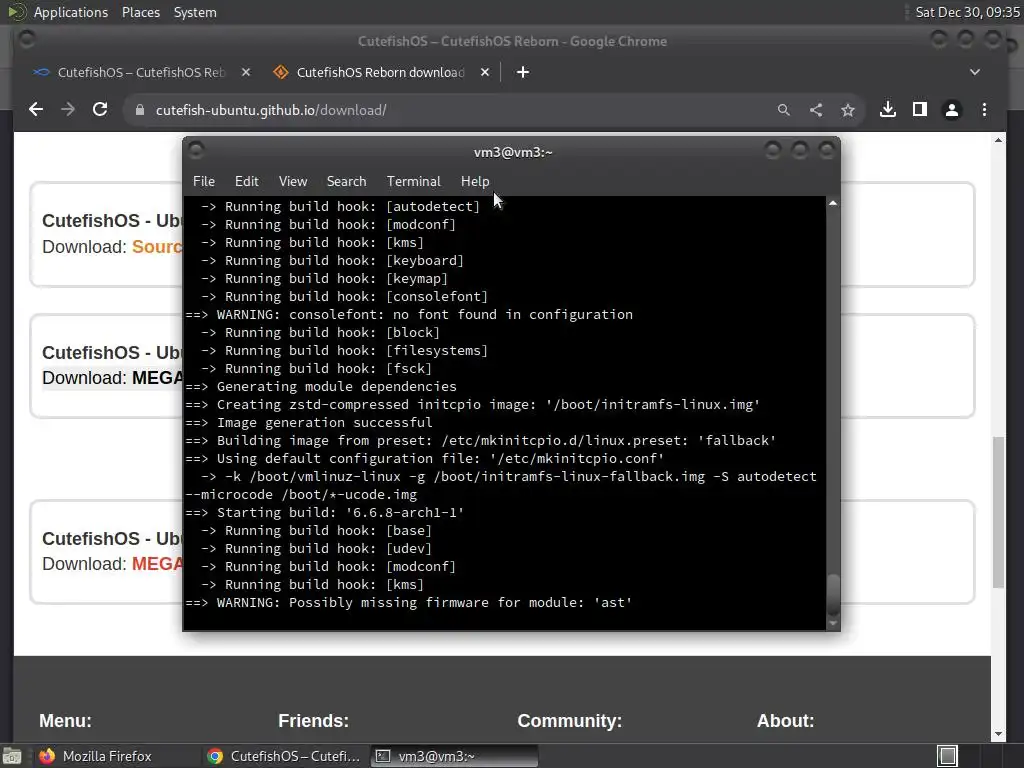Expand Chrome tab search chevron

(x=974, y=72)
